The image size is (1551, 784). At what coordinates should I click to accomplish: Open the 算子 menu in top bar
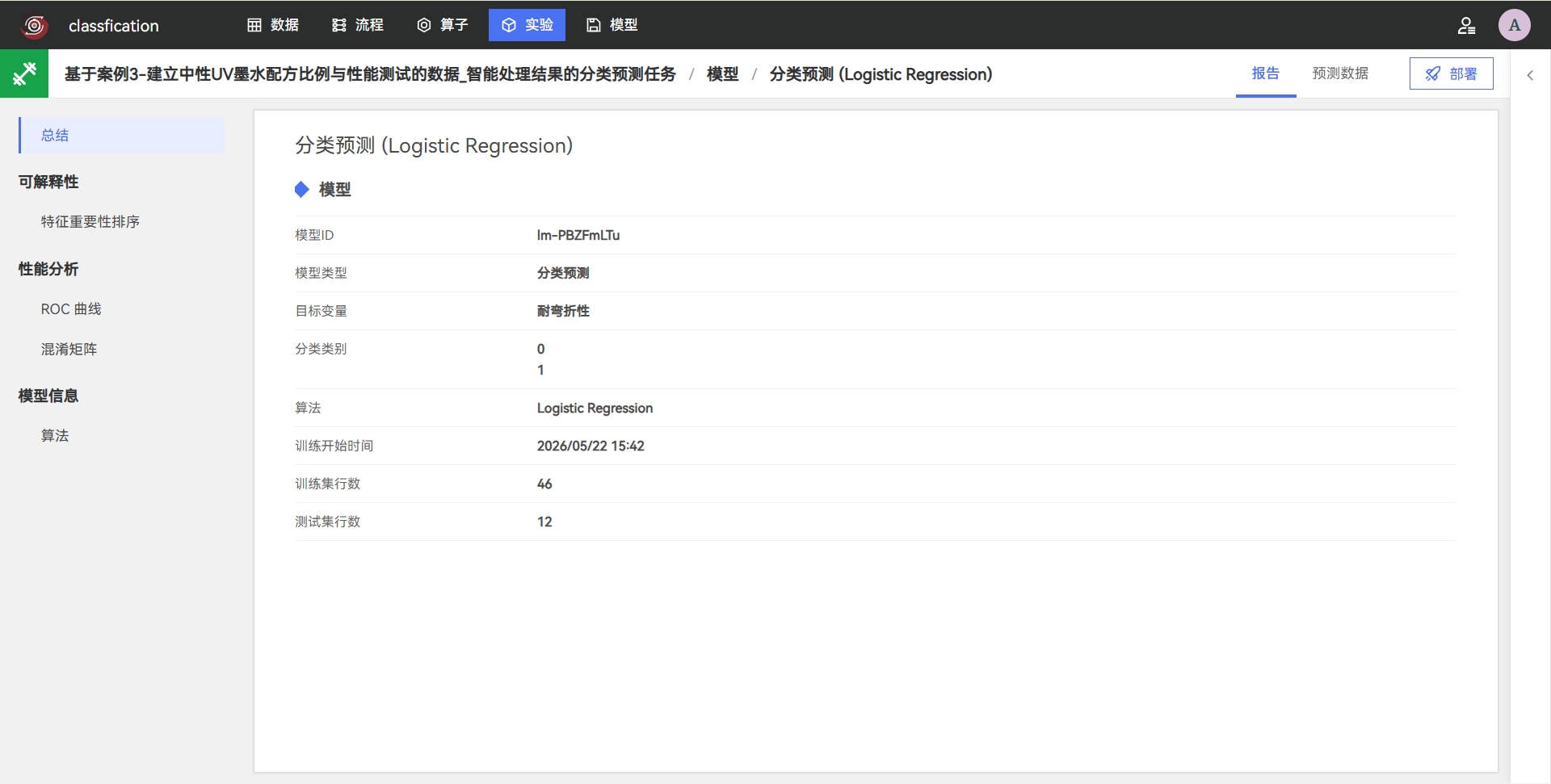[443, 25]
